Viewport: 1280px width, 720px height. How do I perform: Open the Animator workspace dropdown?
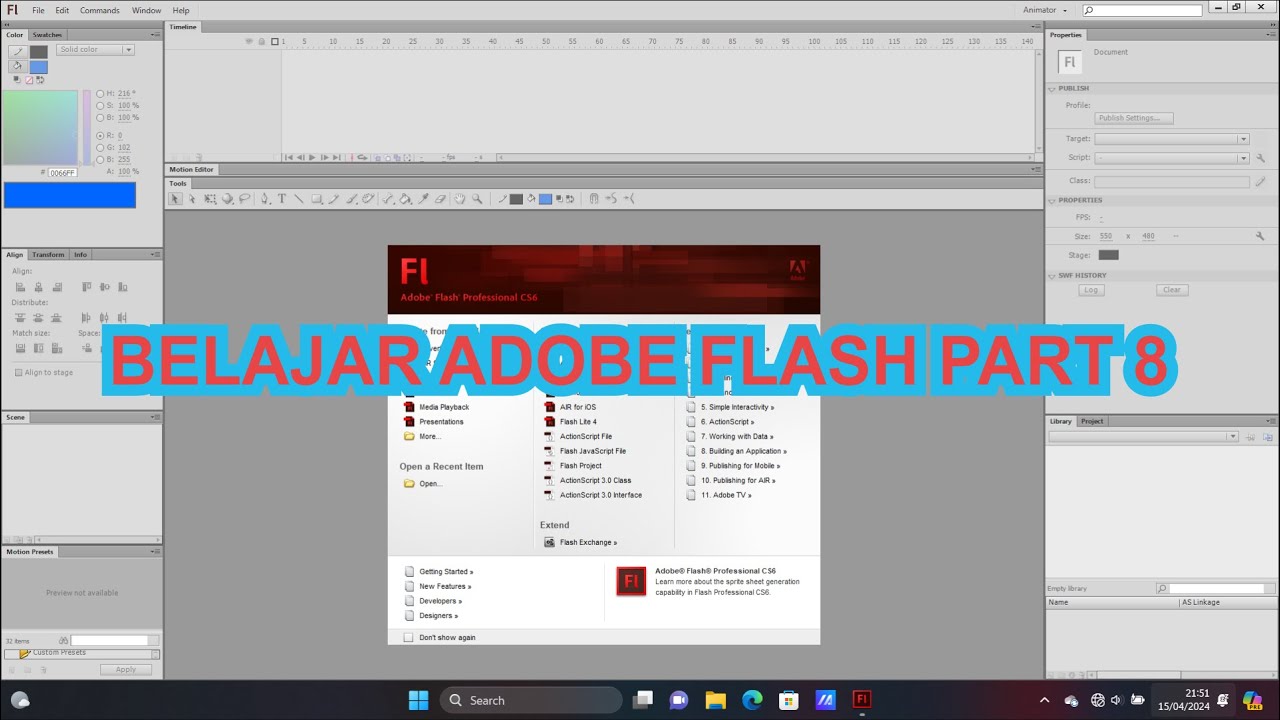pyautogui.click(x=1045, y=10)
